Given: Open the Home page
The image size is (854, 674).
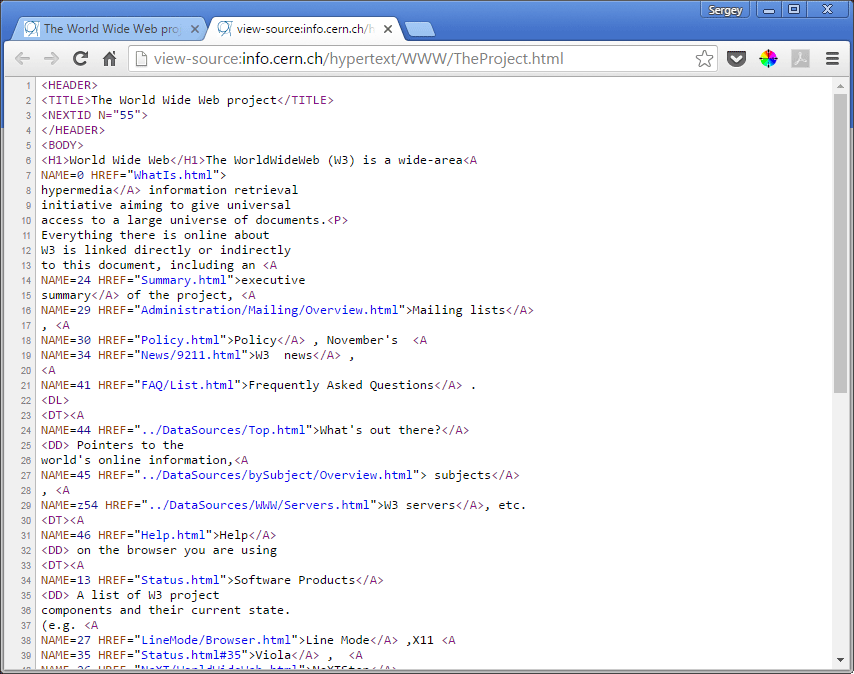Looking at the screenshot, I should (x=109, y=58).
